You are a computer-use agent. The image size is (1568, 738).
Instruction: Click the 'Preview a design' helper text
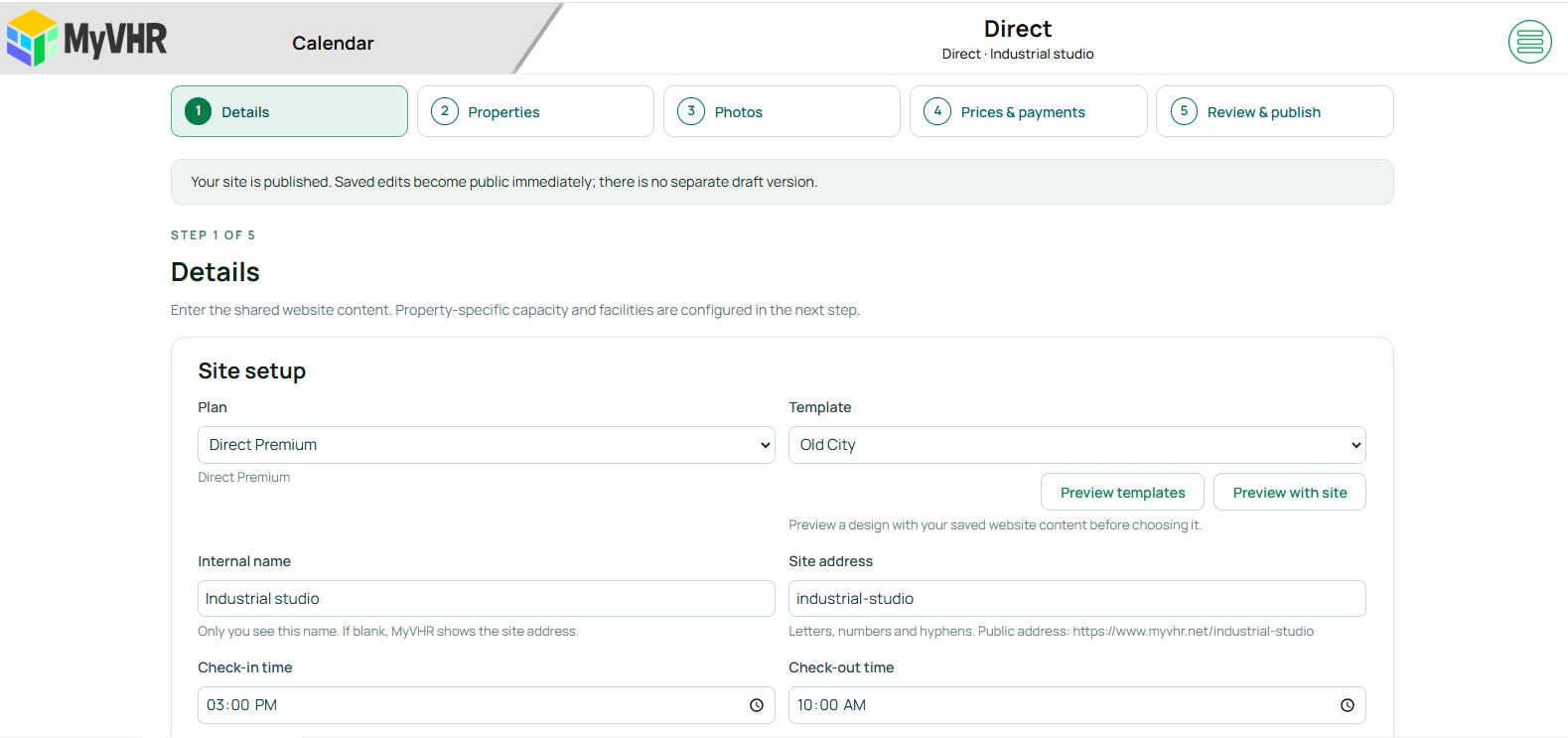coord(995,525)
